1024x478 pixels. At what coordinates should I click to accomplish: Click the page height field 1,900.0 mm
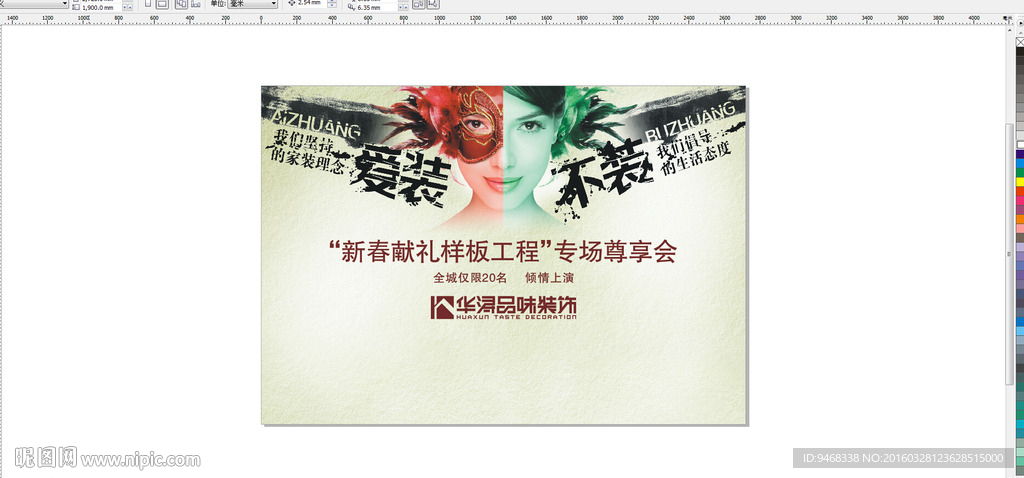[102, 7]
